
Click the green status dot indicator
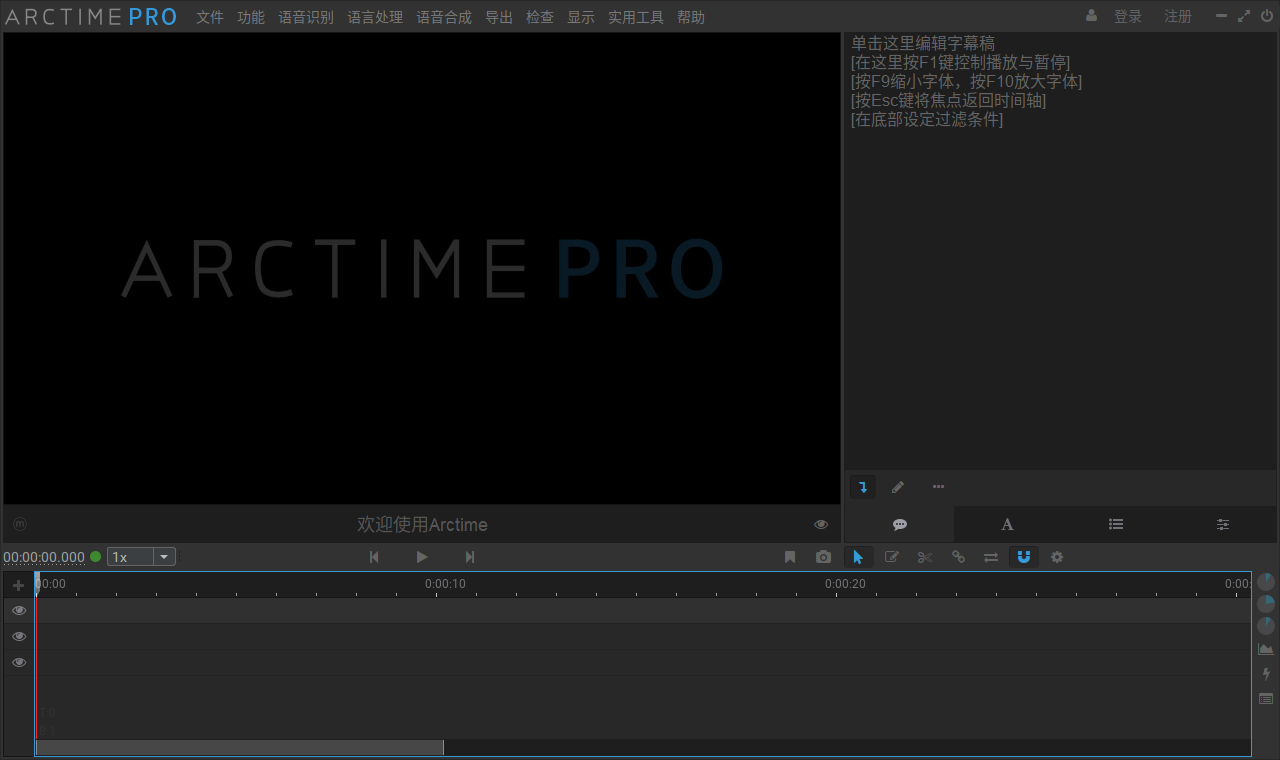point(96,557)
